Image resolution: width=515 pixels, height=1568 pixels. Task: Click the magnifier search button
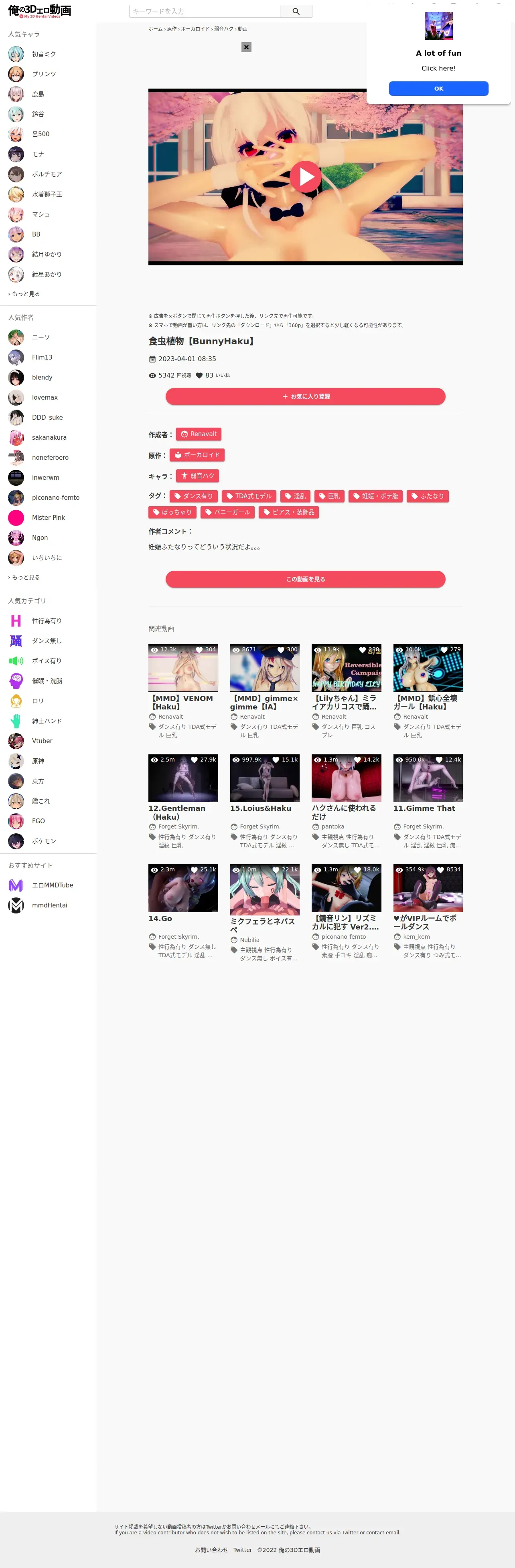pos(296,12)
